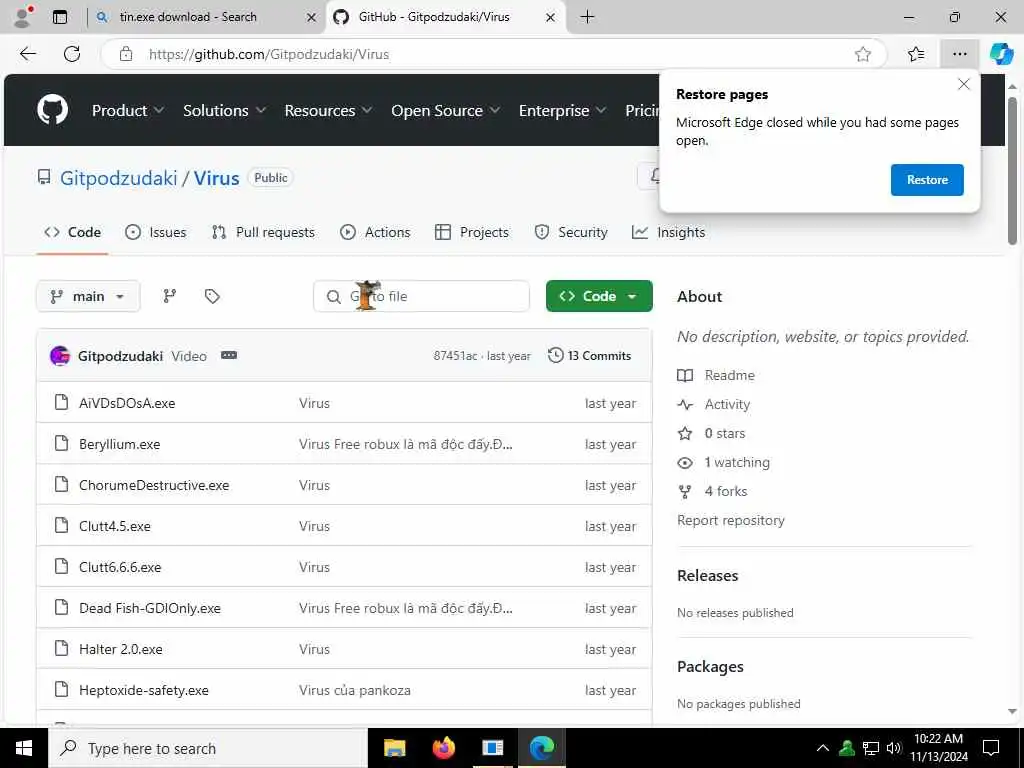Open AiVDsDOsA.exe file
Image resolution: width=1024 pixels, height=768 pixels.
point(127,403)
